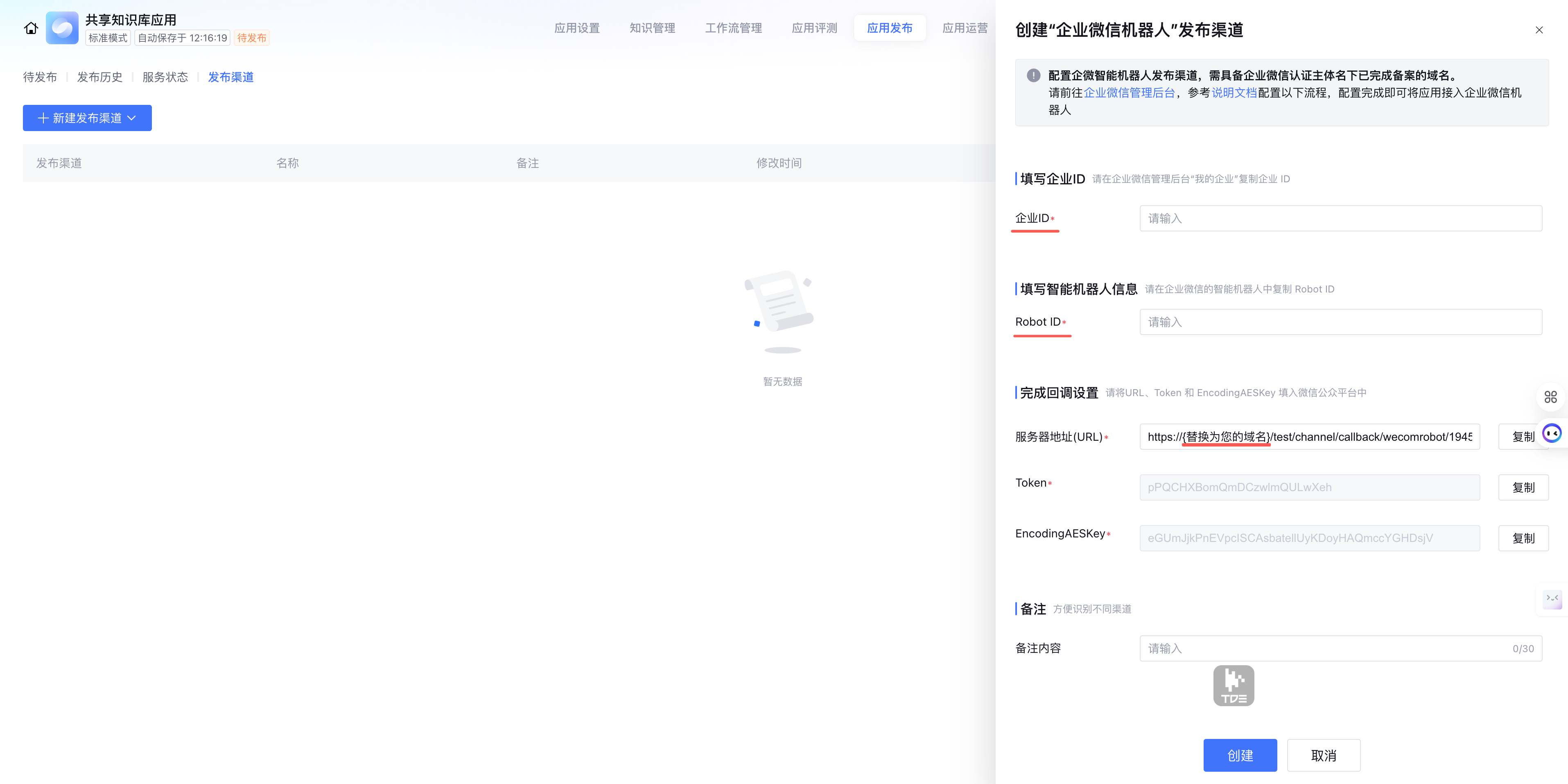1568x784 pixels.
Task: Click the info icon in notice banner
Action: coord(1033,75)
